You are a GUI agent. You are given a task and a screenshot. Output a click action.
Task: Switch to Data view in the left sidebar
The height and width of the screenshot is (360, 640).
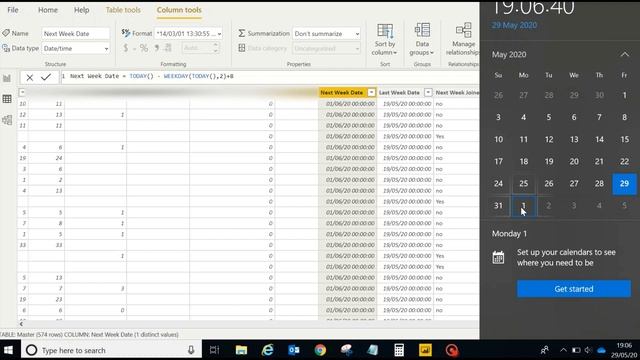7,99
